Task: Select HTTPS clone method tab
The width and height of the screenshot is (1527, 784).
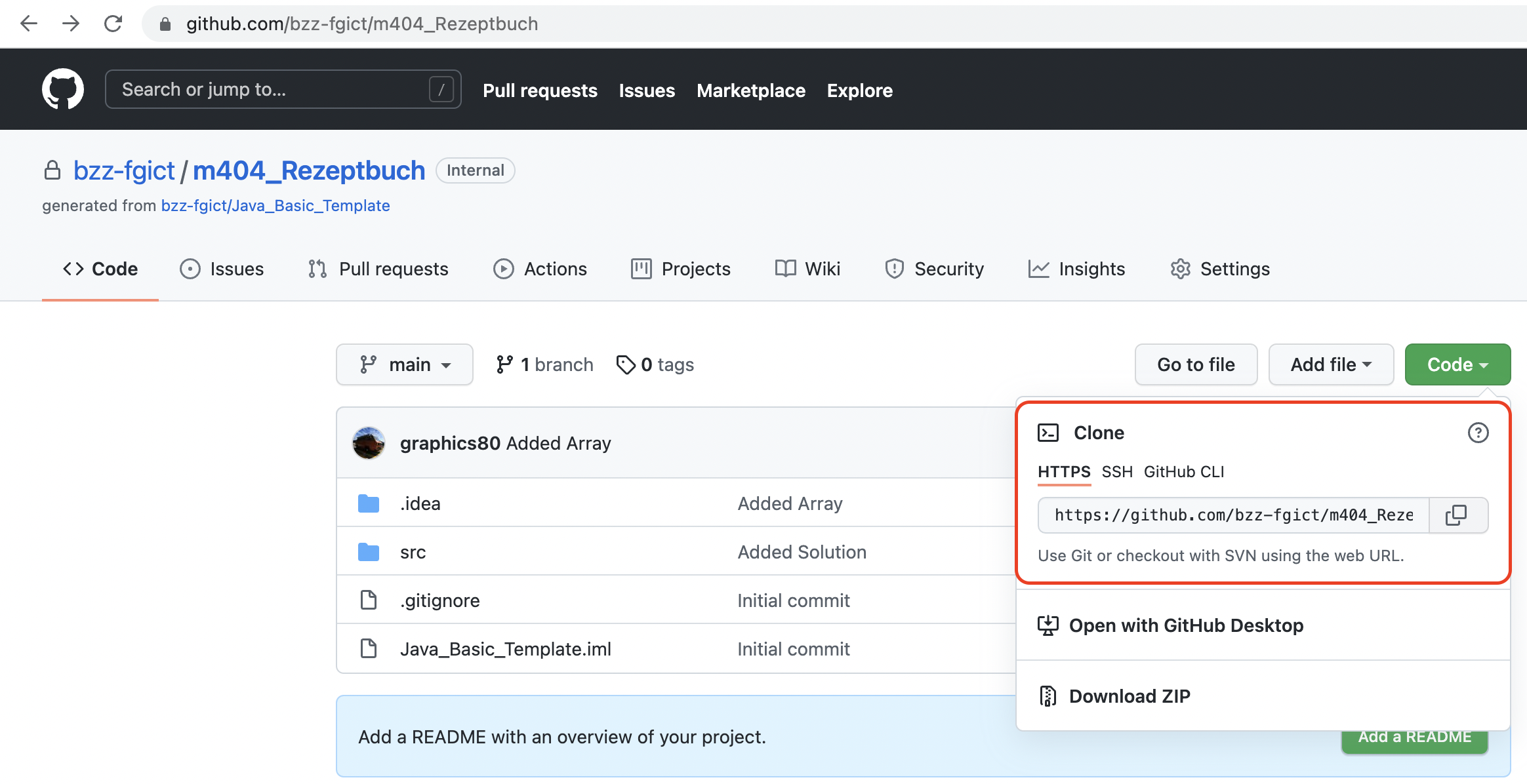Action: (x=1062, y=471)
